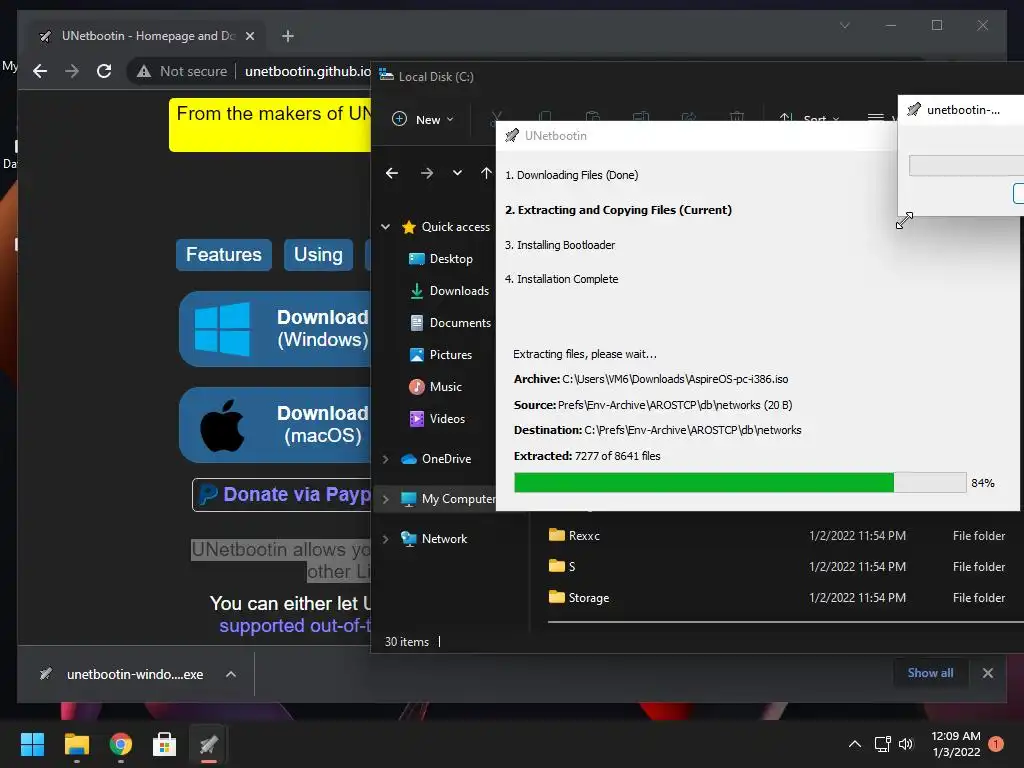Viewport: 1024px width, 768px height.
Task: Open Videos in the Explorer sidebar
Action: point(437,419)
